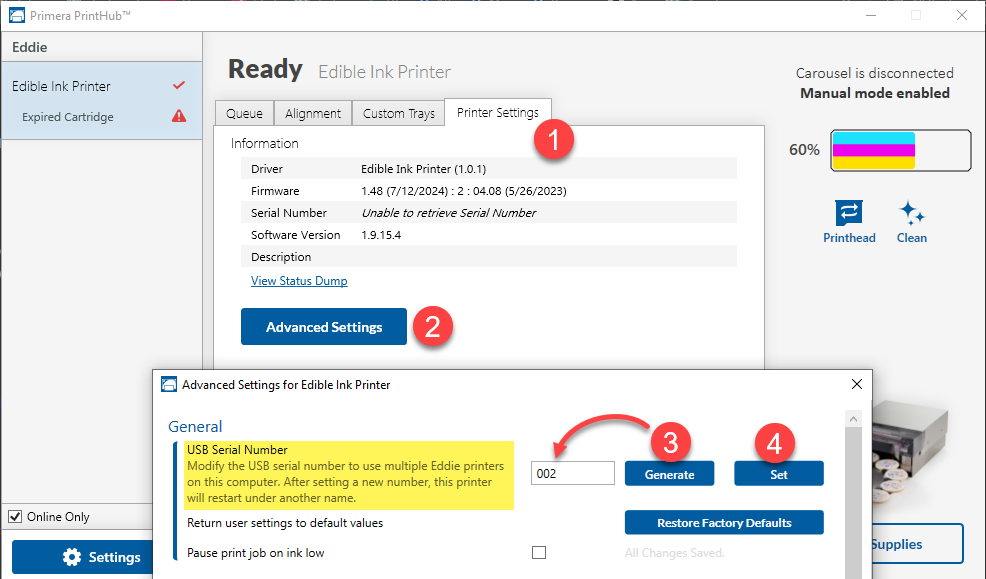Click the driver value Edible Ink Printer (1.0.1)

pos(423,169)
